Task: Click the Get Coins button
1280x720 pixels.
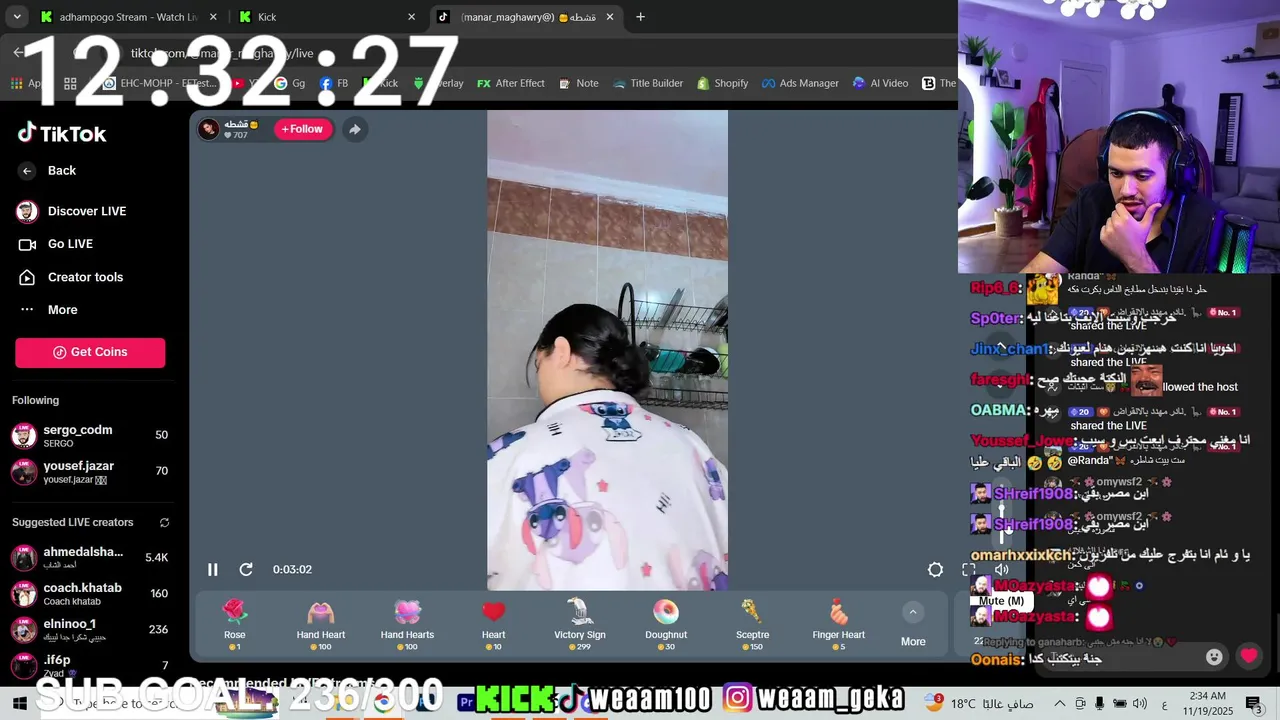Action: [x=90, y=352]
